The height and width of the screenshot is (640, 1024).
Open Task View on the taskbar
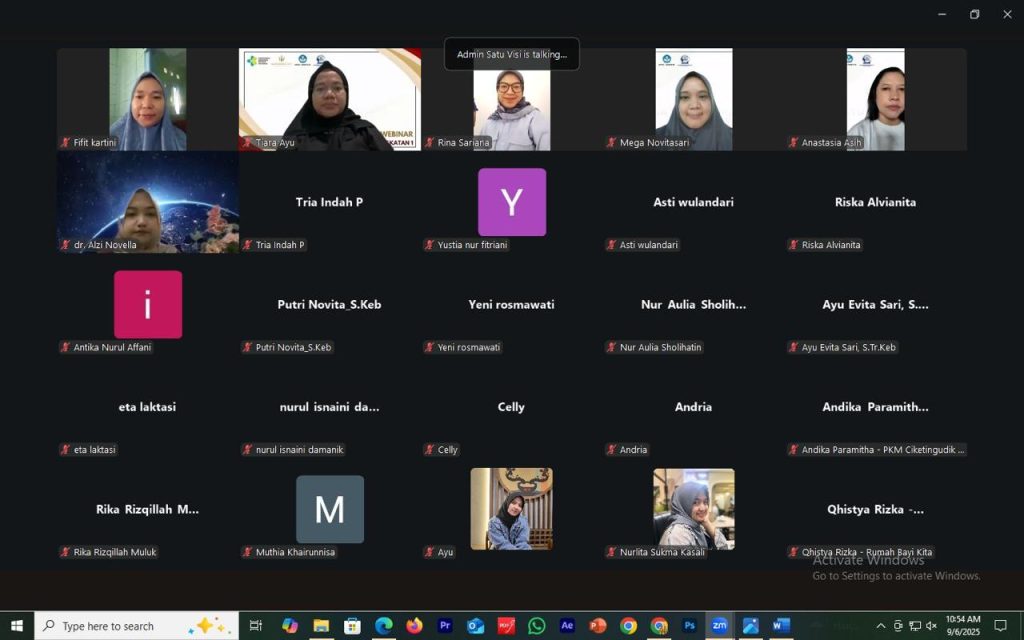[x=256, y=626]
